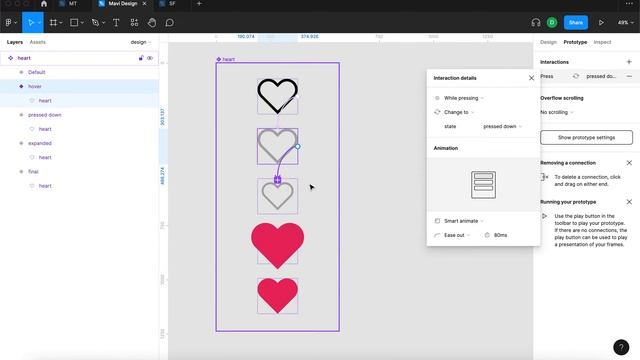Click the blue connection node on hover heart
640x360 pixels.
point(298,147)
